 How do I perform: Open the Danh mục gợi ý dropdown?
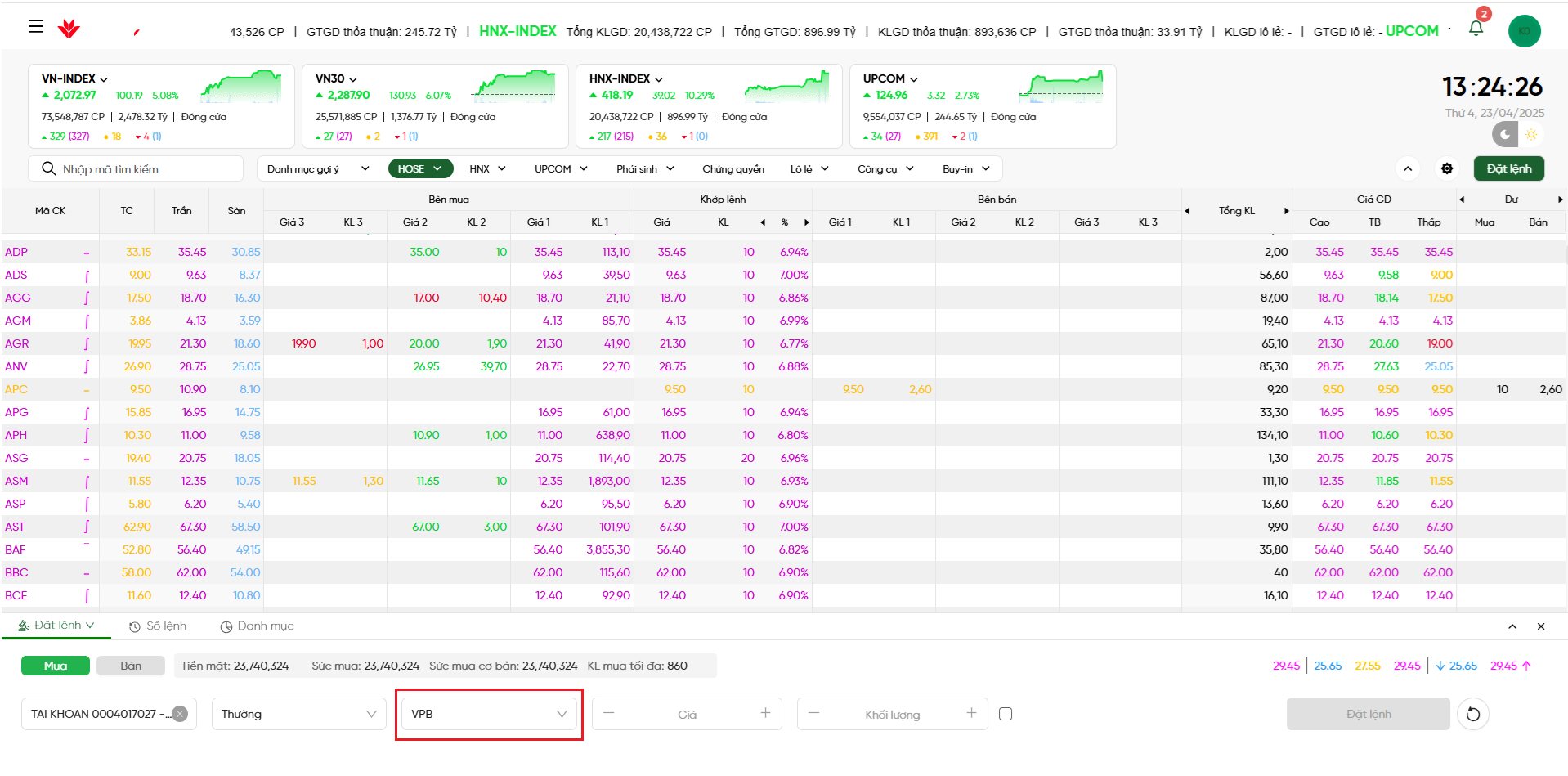tap(317, 168)
